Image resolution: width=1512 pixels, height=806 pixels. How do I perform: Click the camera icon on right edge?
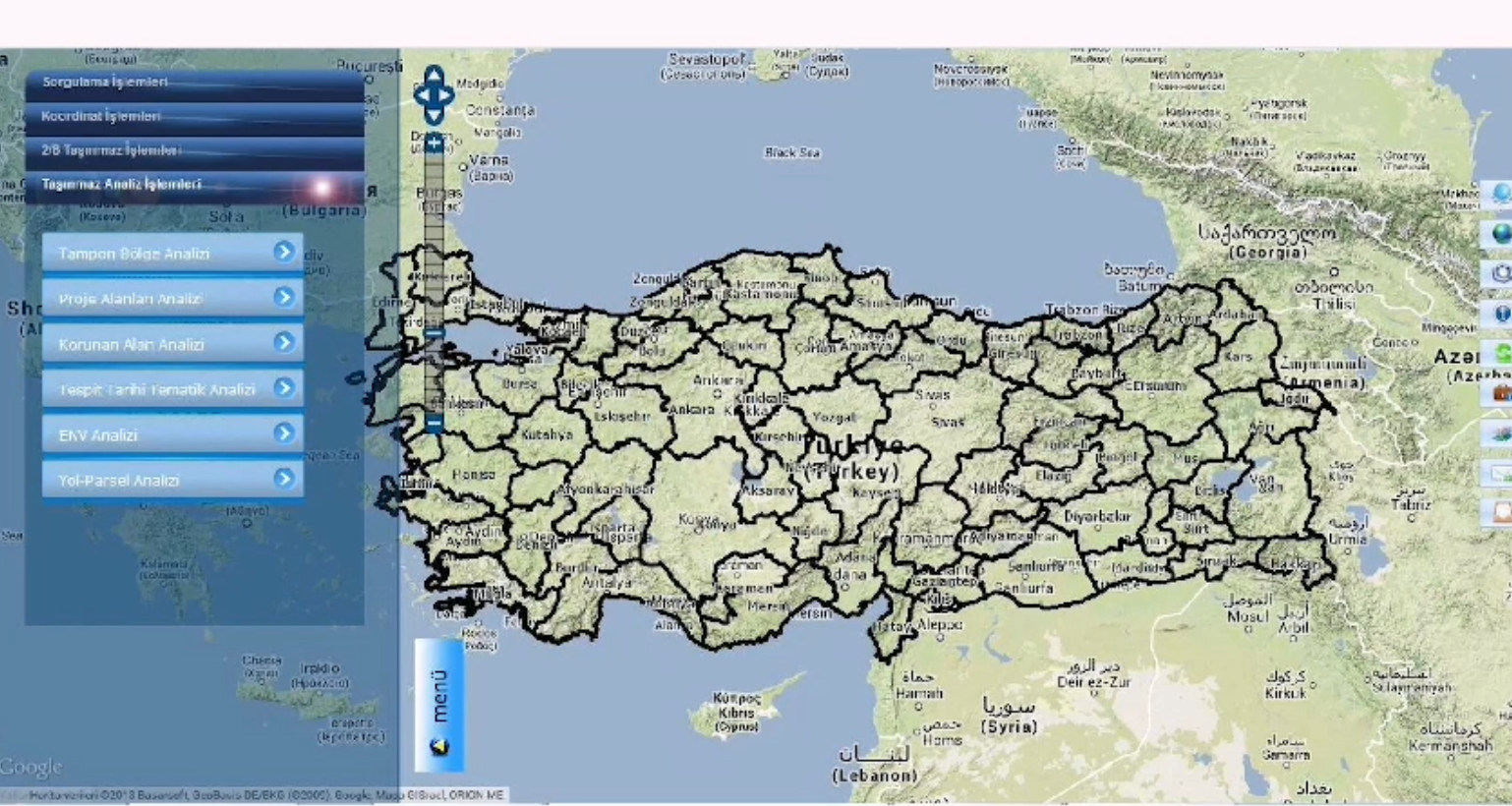point(1500,273)
